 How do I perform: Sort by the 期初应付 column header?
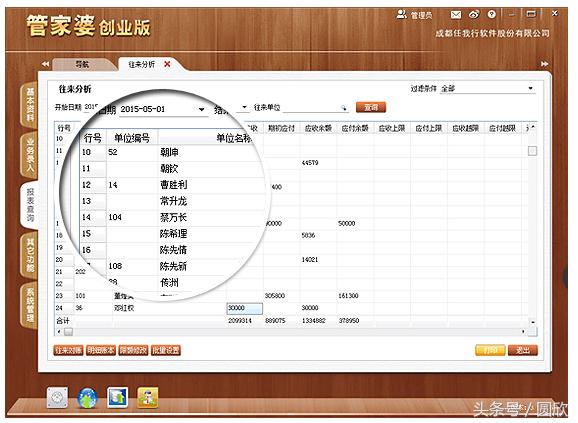(281, 128)
